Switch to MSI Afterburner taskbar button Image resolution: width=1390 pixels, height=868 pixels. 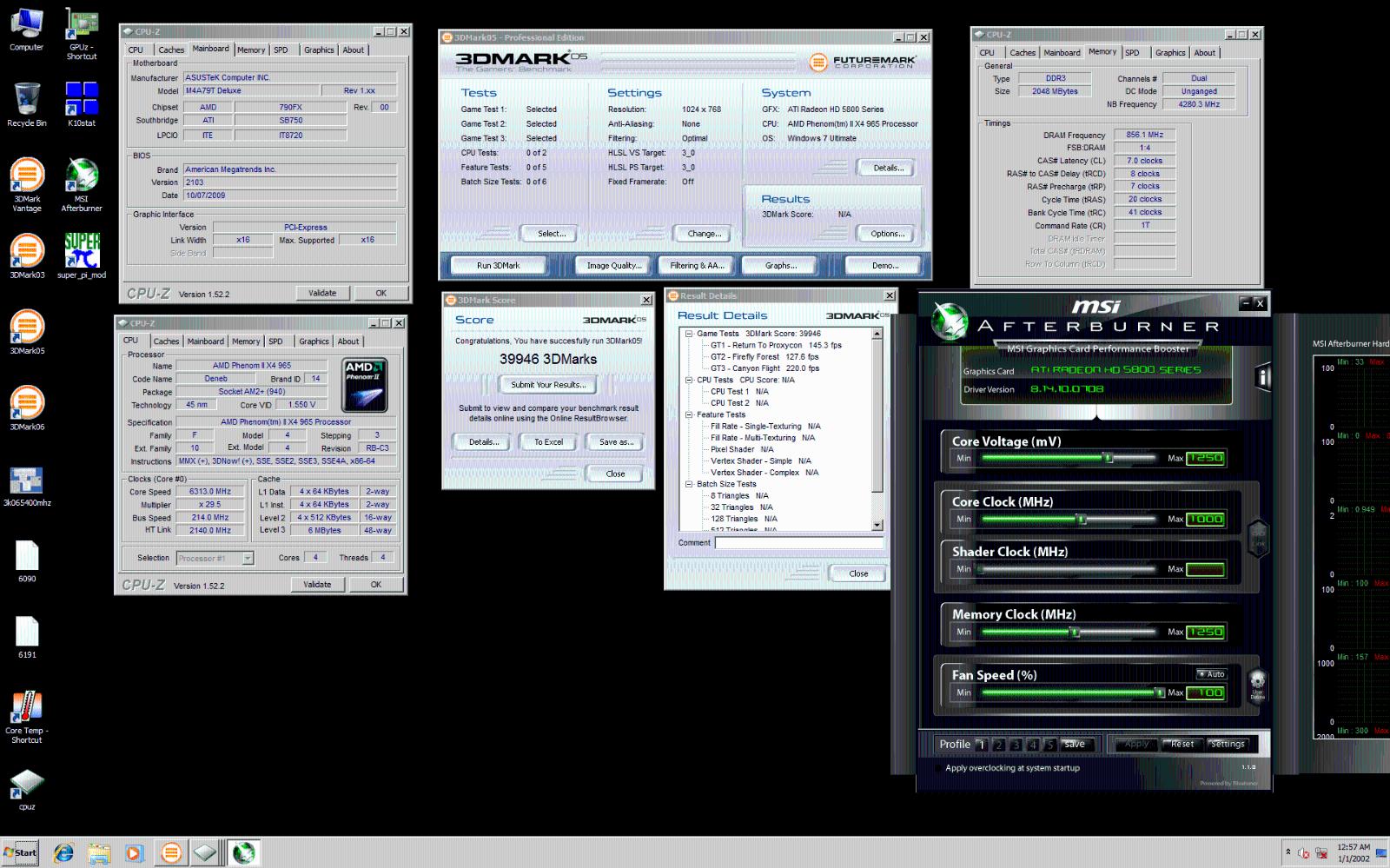point(244,853)
